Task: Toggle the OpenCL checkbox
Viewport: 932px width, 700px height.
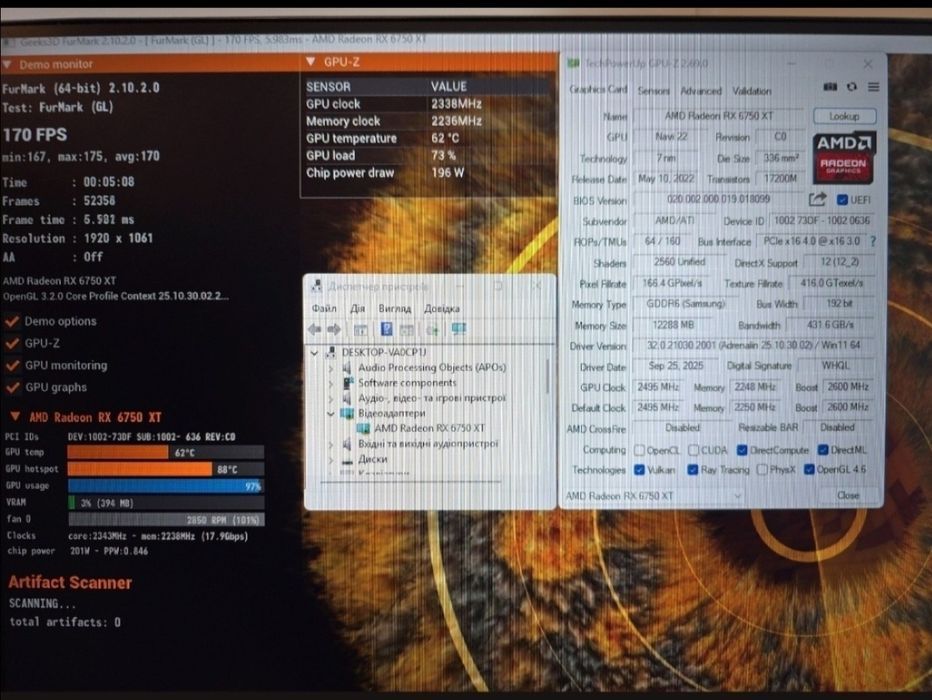Action: (x=640, y=450)
